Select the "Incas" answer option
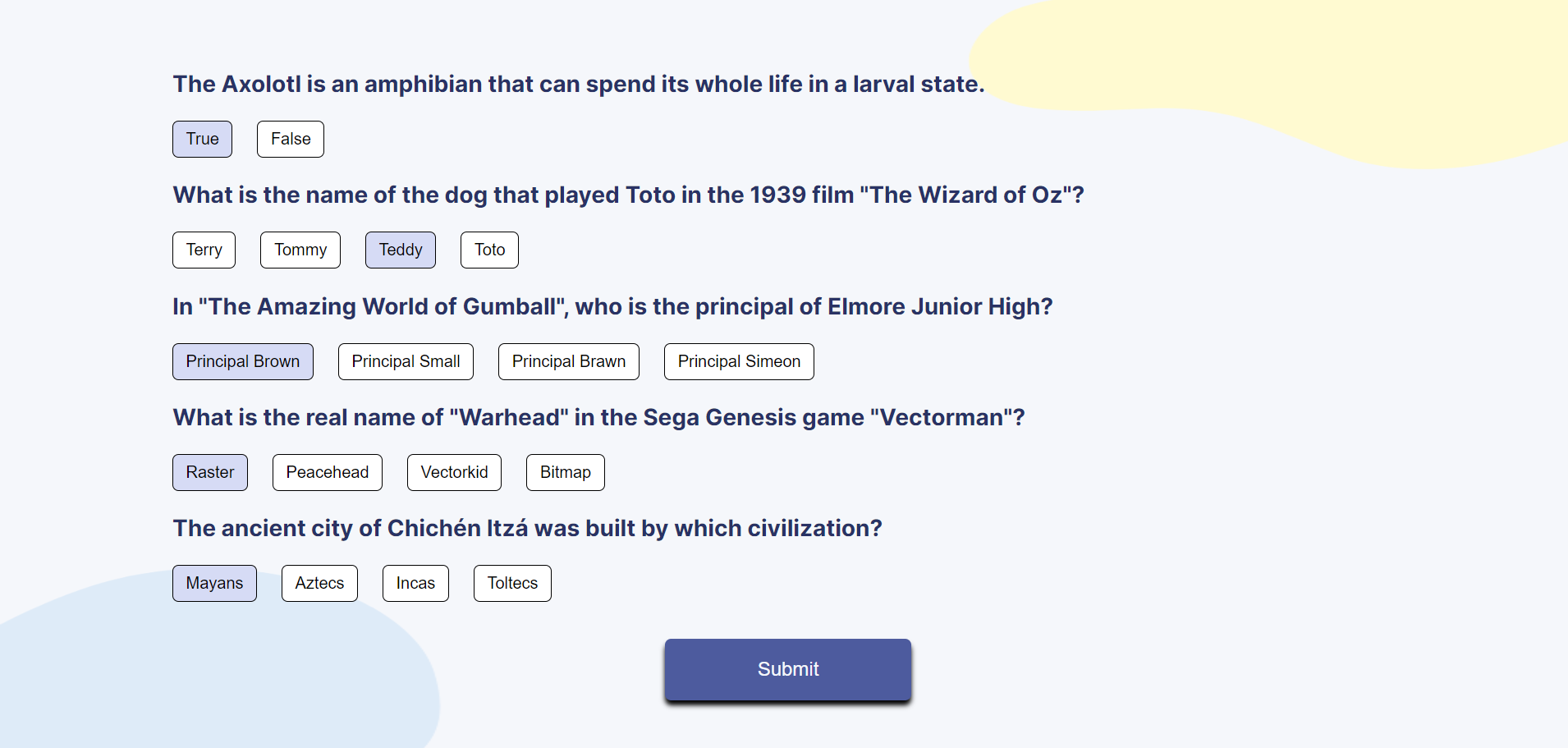 [415, 583]
